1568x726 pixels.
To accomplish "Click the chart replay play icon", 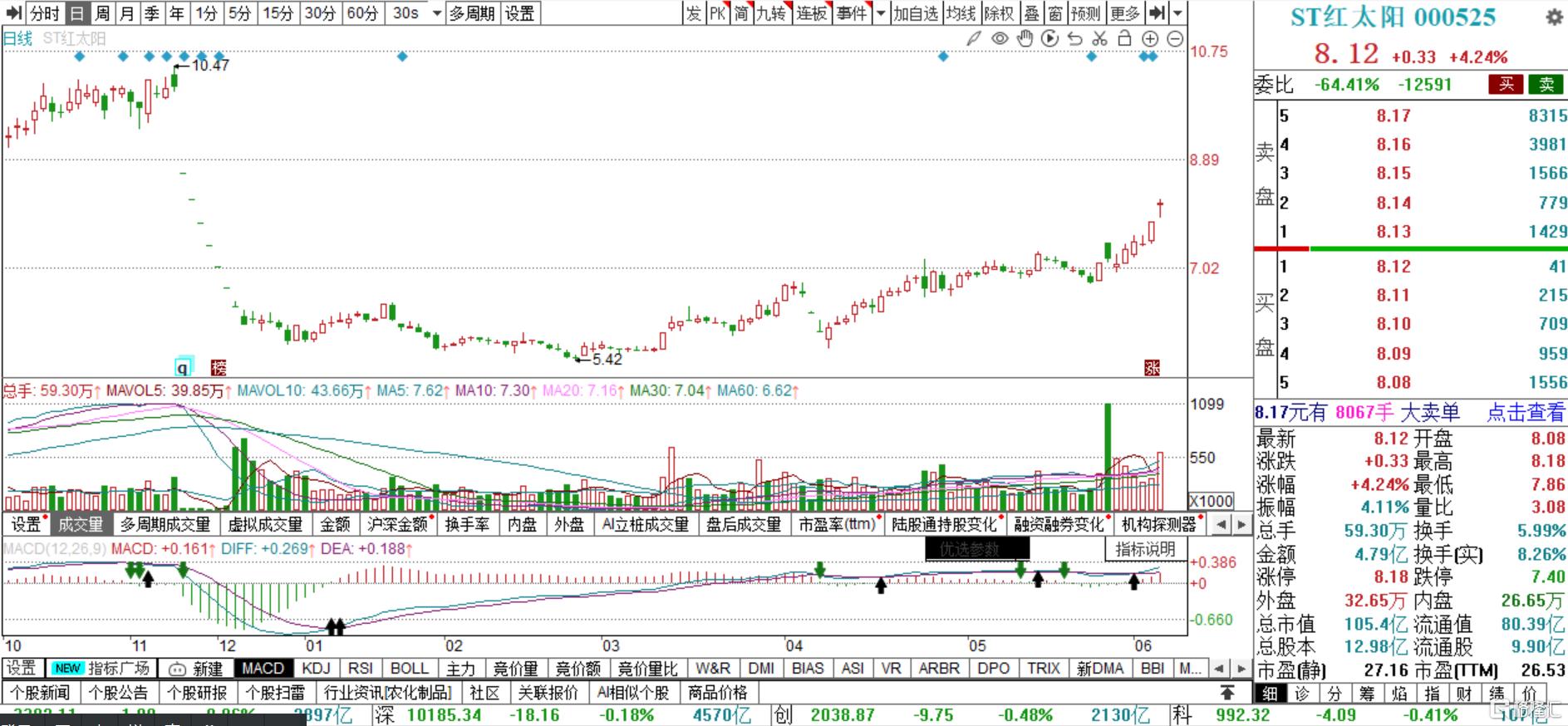I will pos(1049,38).
